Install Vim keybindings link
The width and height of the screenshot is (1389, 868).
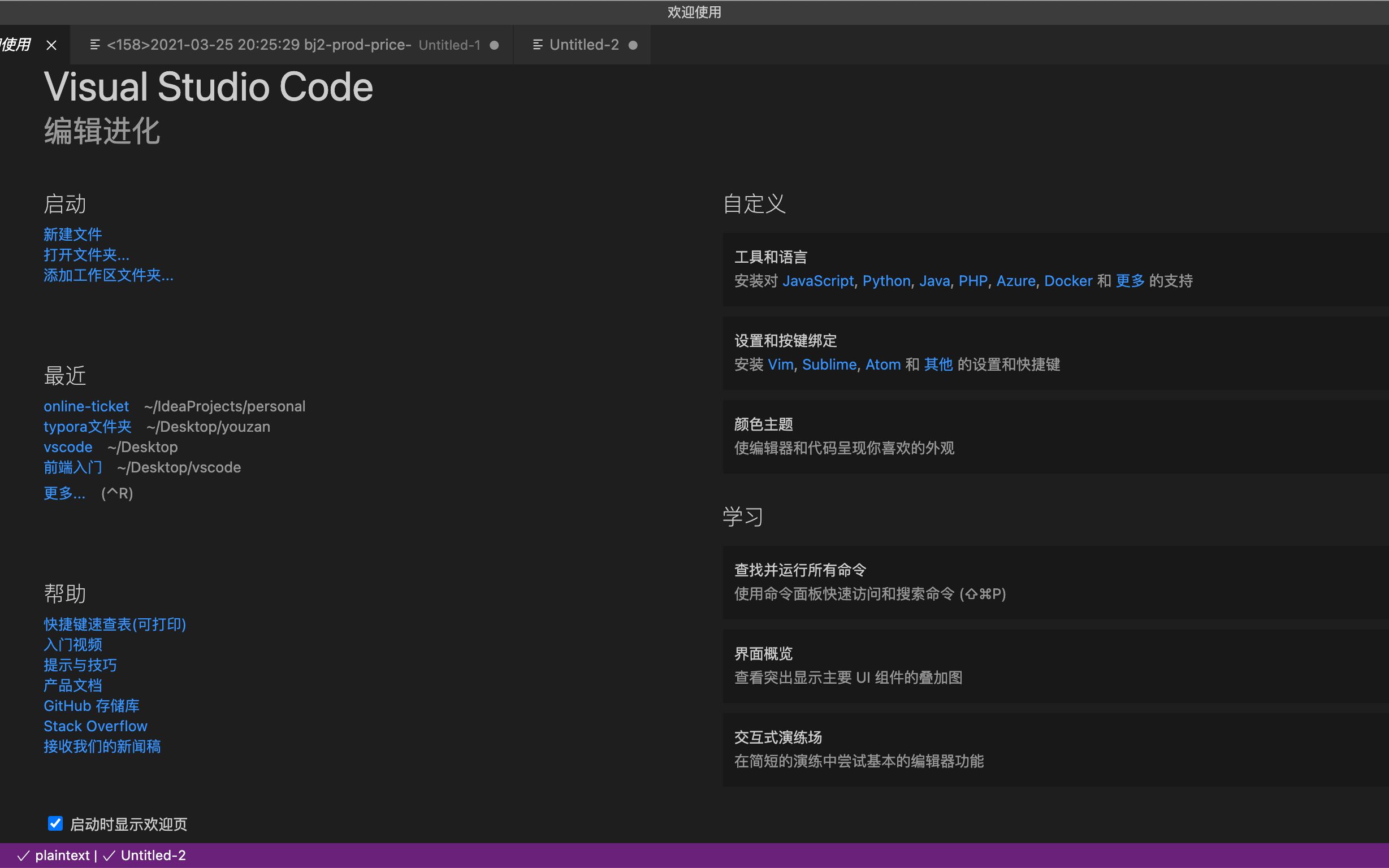click(781, 364)
